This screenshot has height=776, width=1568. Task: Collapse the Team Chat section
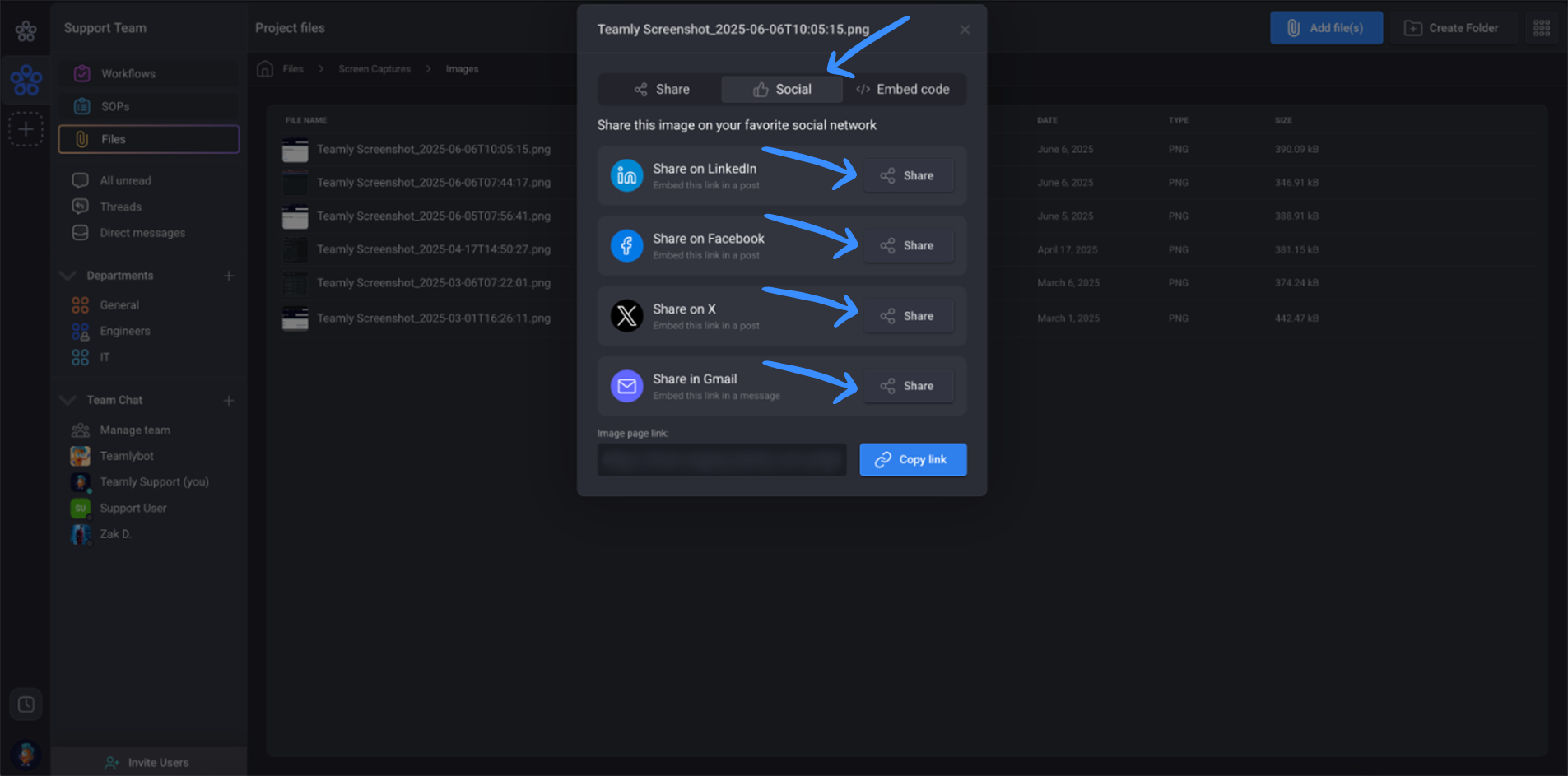(x=68, y=400)
